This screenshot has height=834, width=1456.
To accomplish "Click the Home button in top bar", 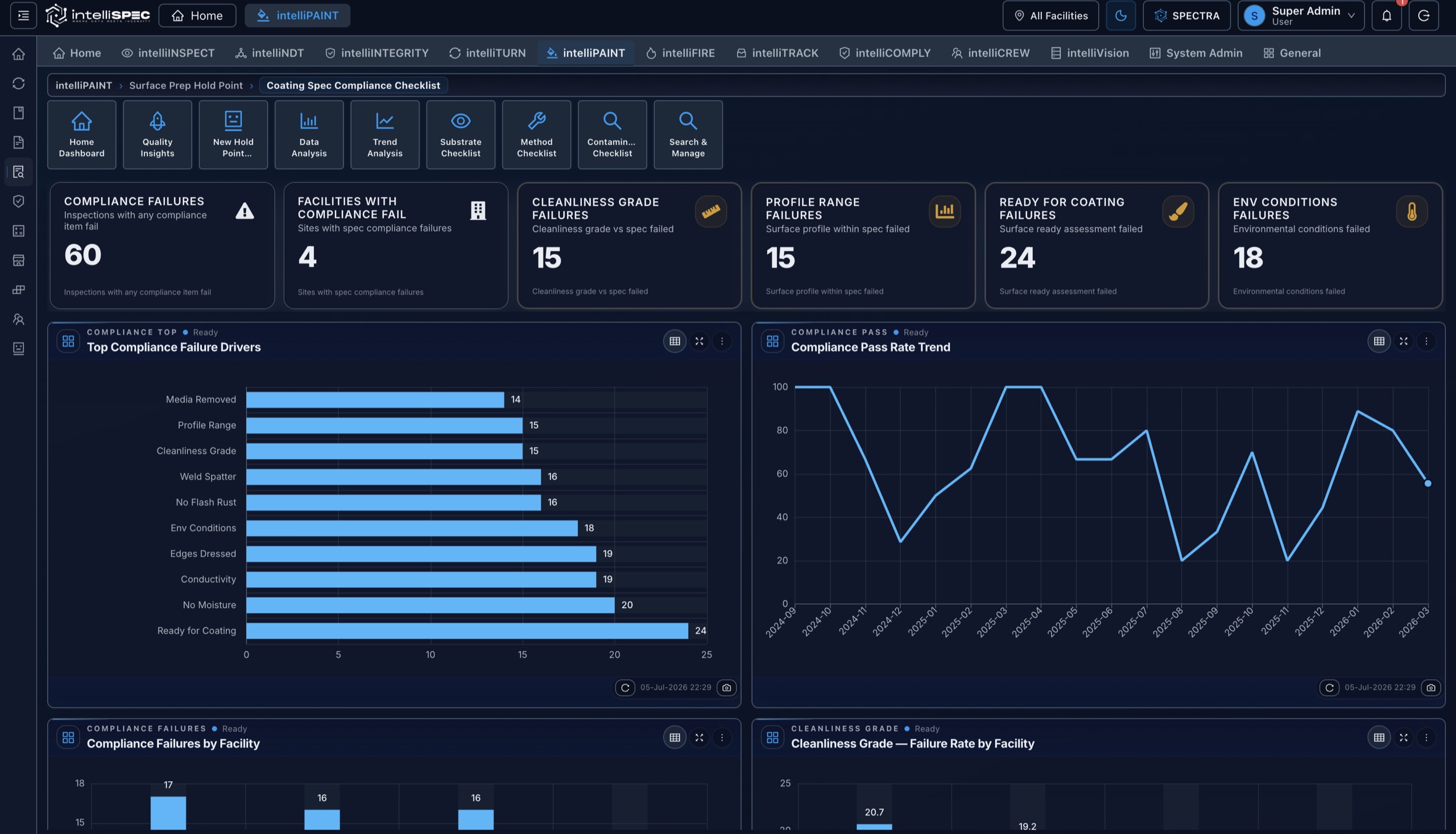I will pyautogui.click(x=197, y=15).
